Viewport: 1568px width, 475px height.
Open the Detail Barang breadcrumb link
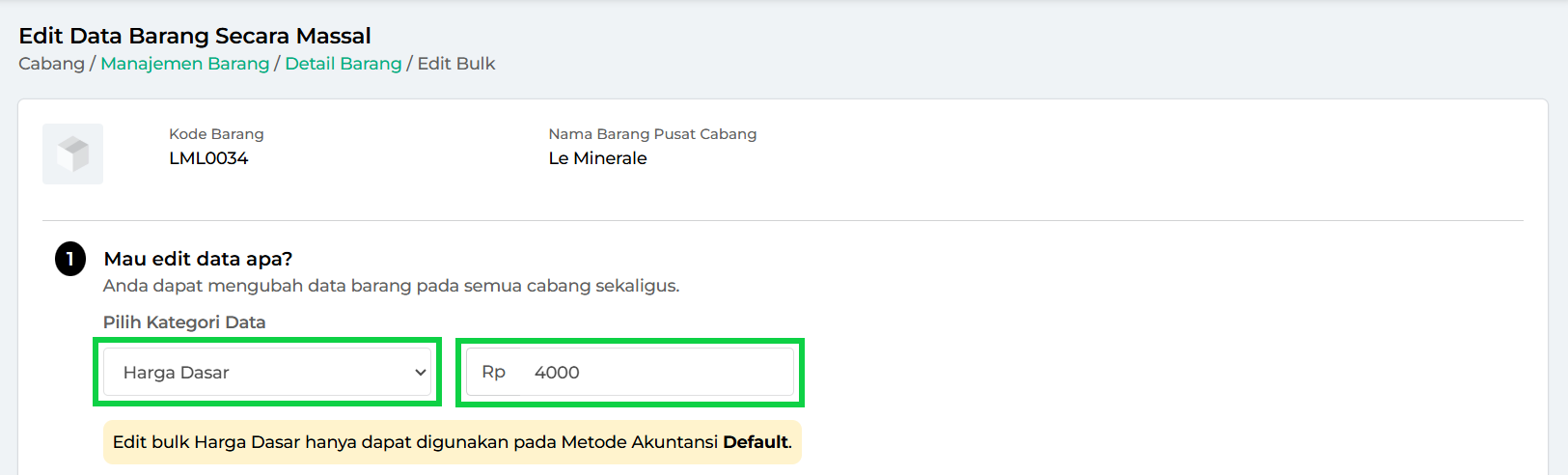(x=343, y=64)
